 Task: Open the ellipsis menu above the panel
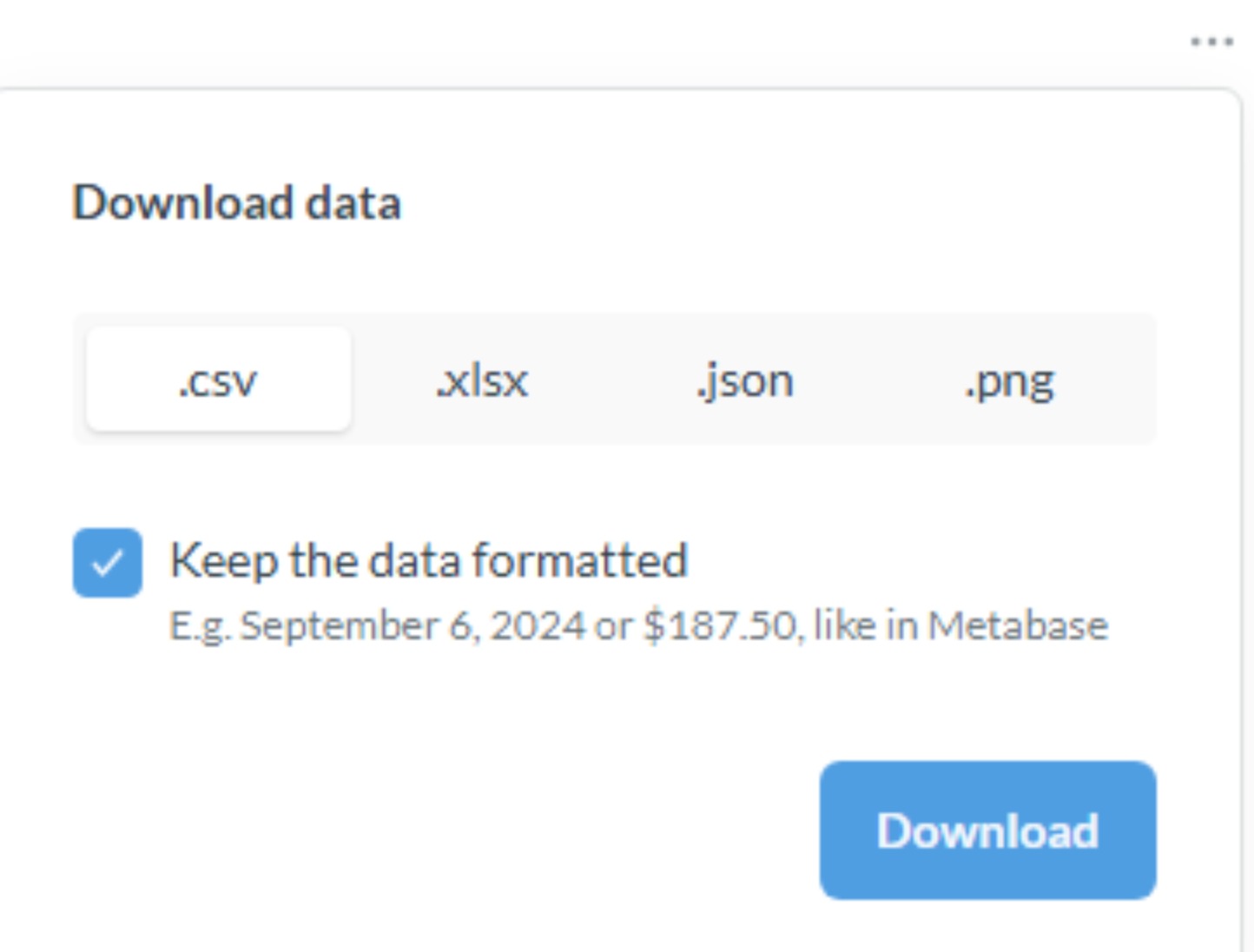tap(1211, 42)
